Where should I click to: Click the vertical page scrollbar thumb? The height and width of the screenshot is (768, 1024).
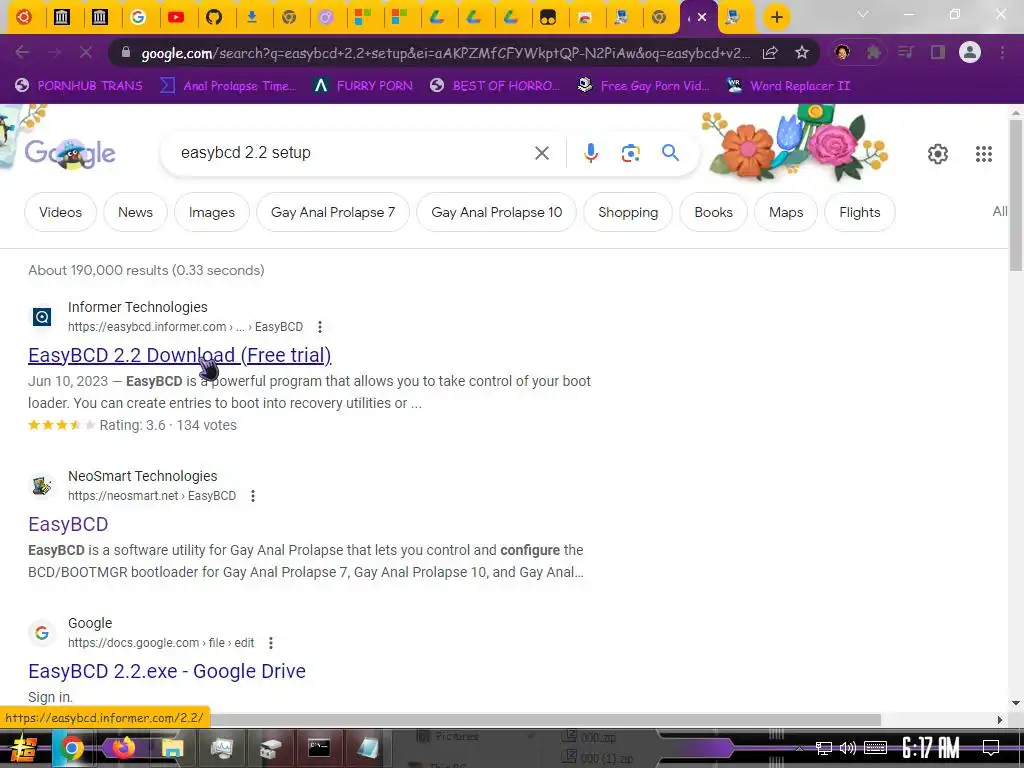1016,194
